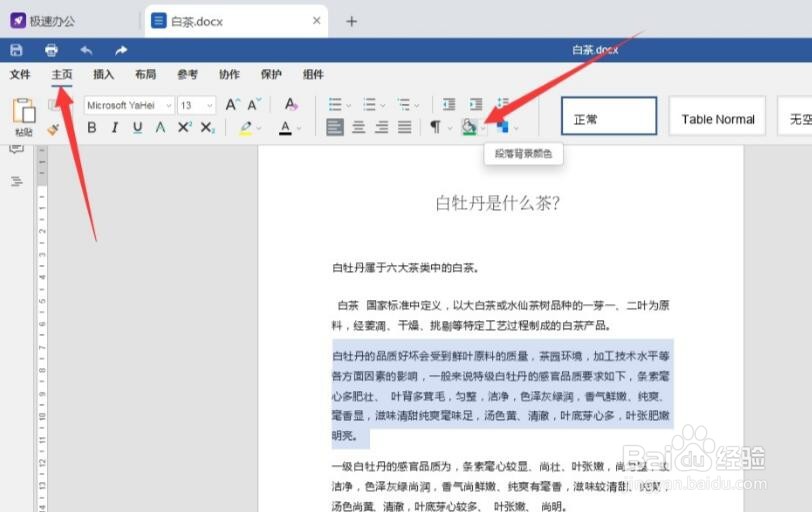
Task: Expand multilevel list style options
Action: tap(417, 106)
